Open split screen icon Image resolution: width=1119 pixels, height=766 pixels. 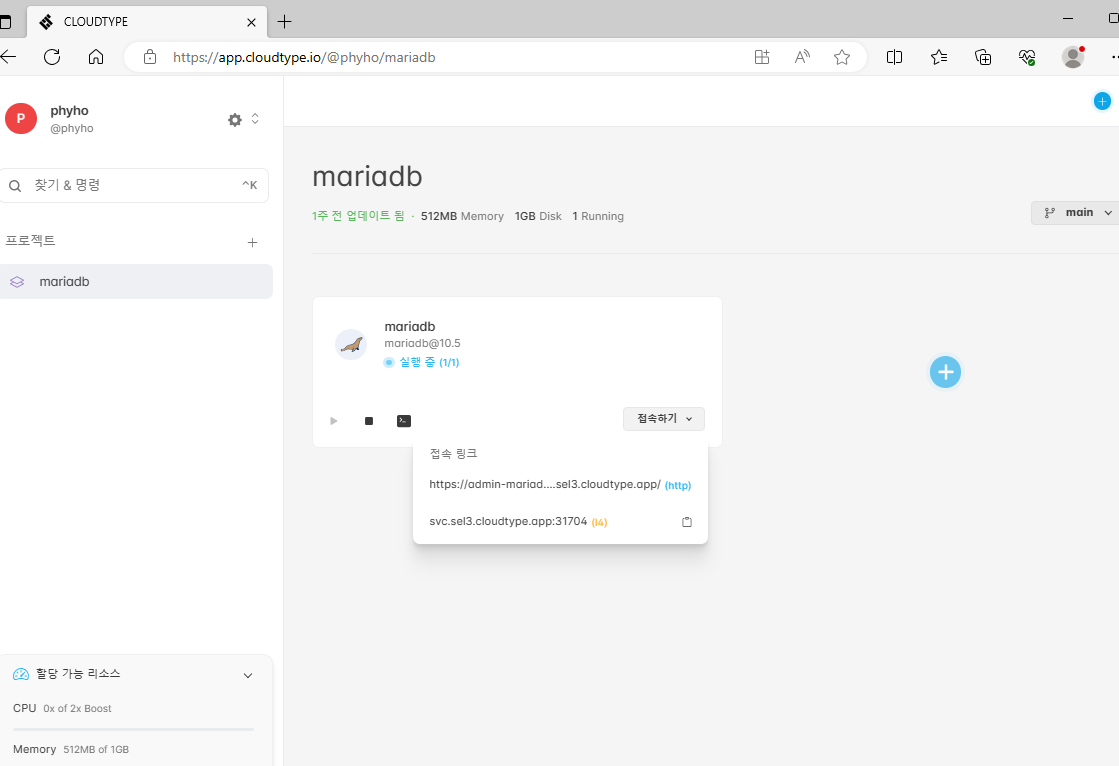(x=894, y=57)
